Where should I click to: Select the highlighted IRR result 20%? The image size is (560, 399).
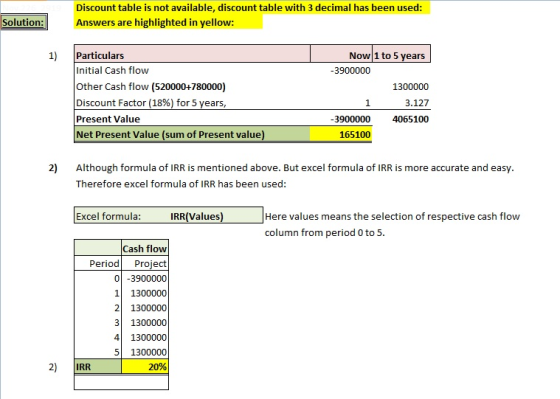click(145, 367)
